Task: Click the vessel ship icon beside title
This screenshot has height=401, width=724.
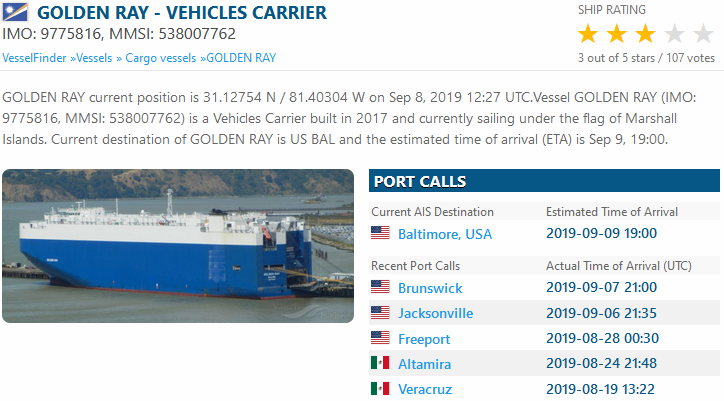Action: click(17, 14)
